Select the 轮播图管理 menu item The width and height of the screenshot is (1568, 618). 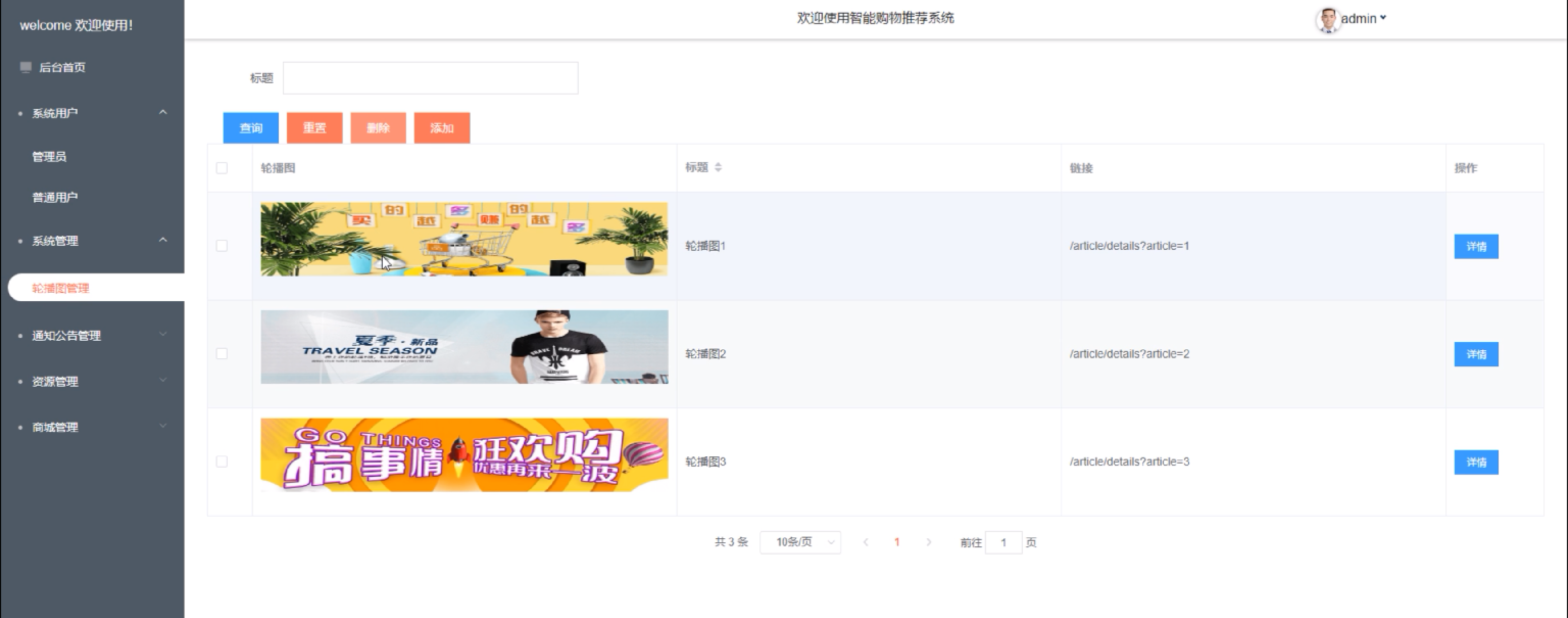click(x=61, y=288)
